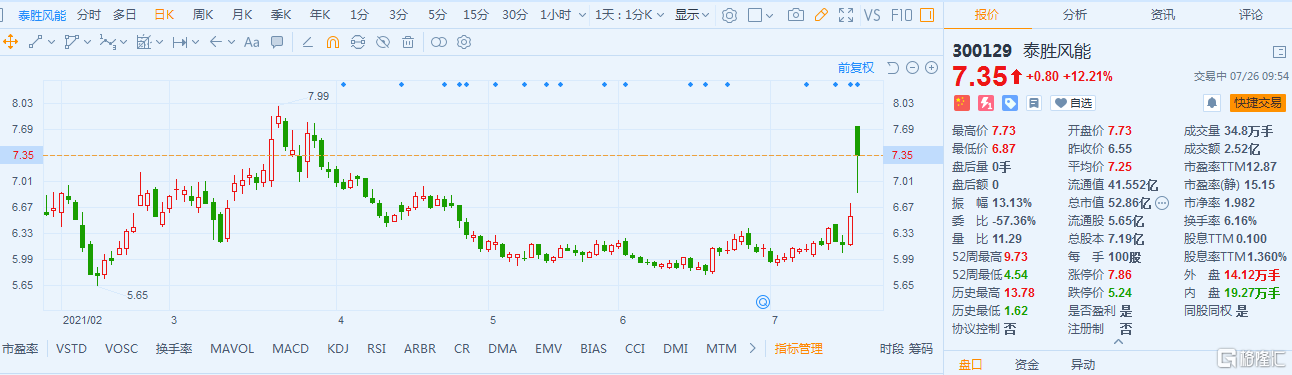This screenshot has height=375, width=1292.
Task: Expand wave tool options arrow
Action: (123, 42)
